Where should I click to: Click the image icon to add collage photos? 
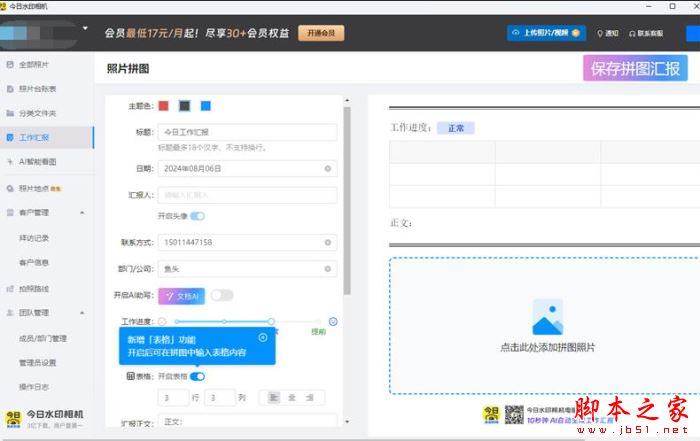pyautogui.click(x=547, y=317)
